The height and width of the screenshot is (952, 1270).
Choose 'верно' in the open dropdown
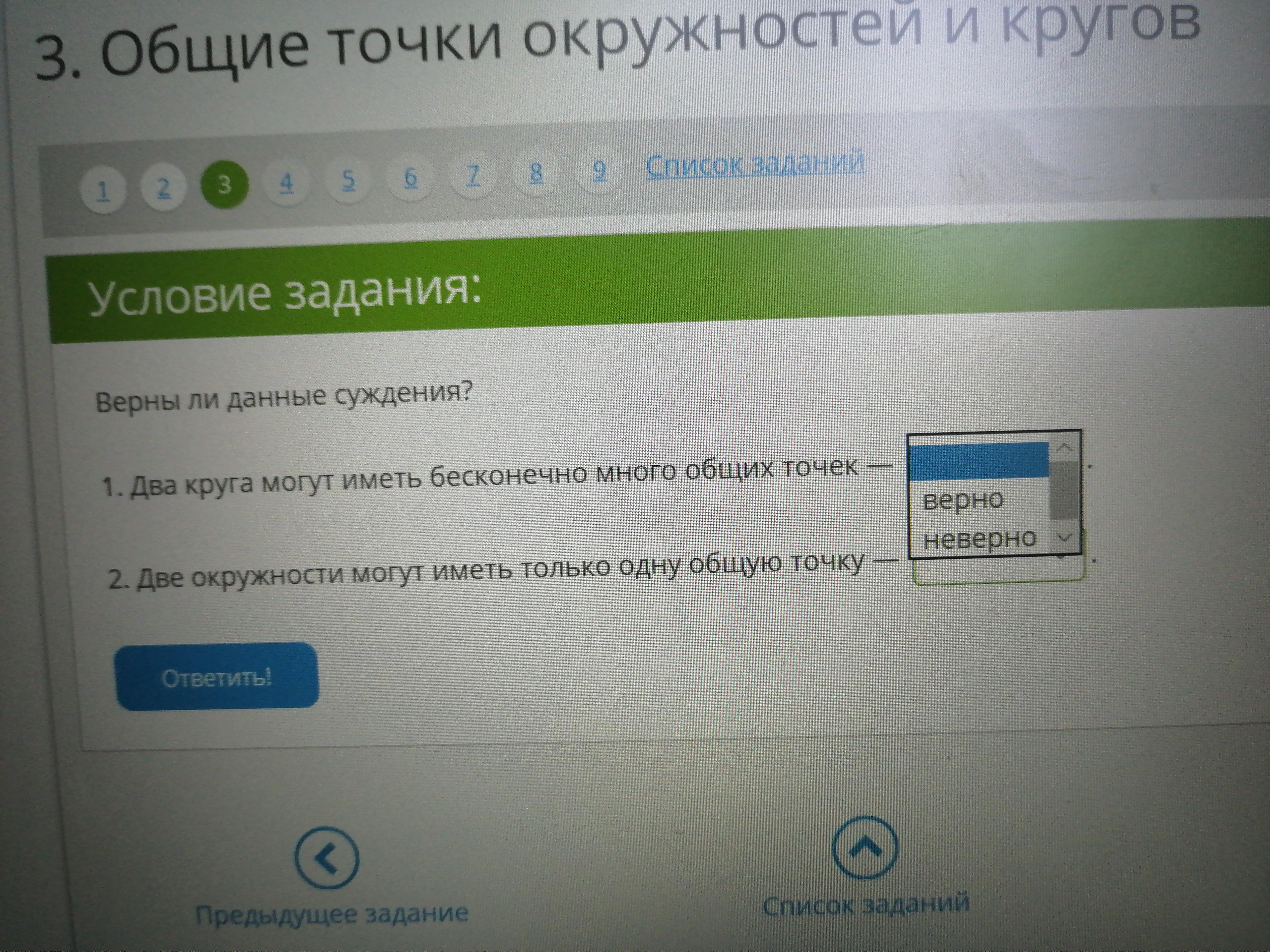963,500
